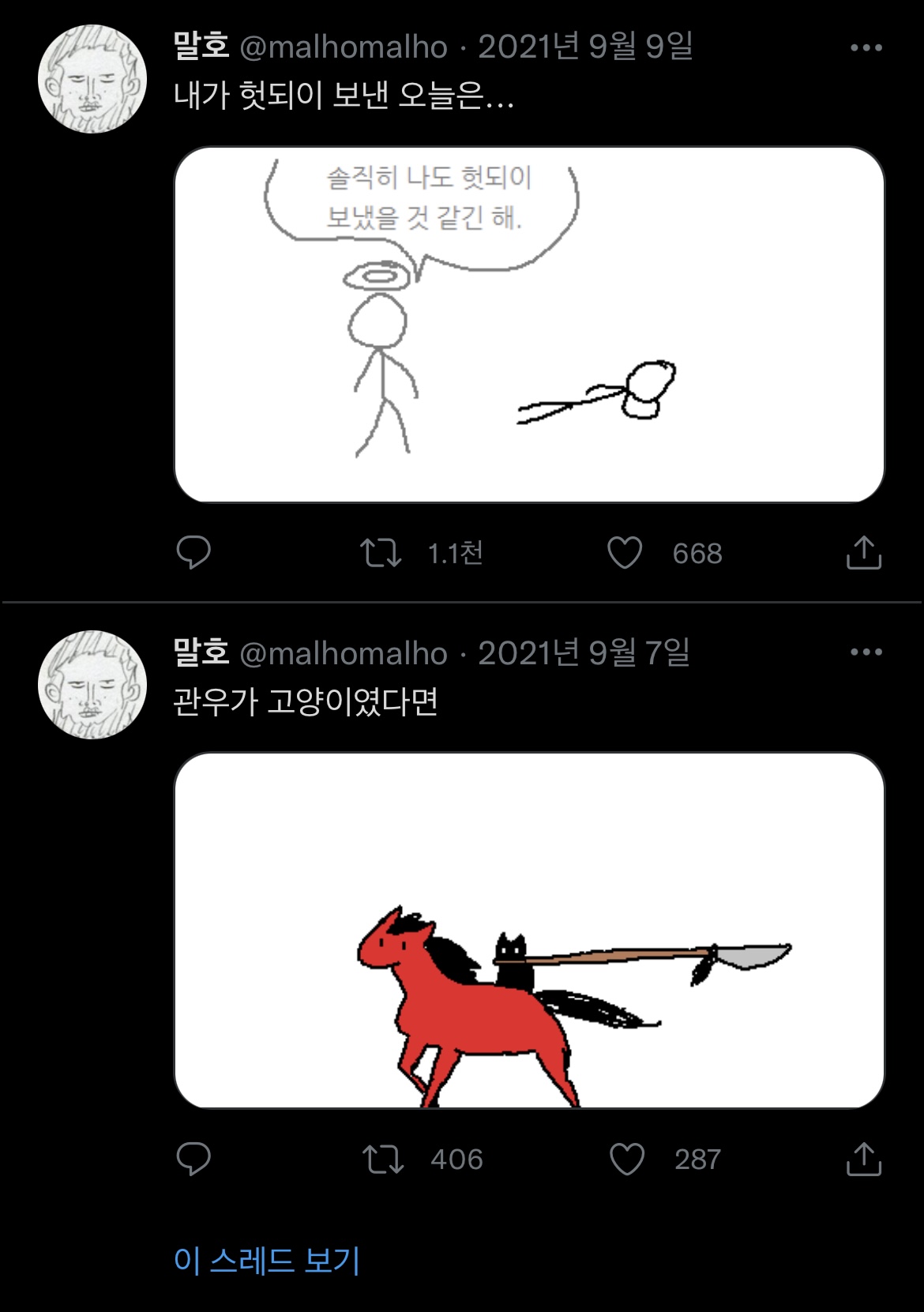924x1312 pixels.
Task: Retweet the stick figure comic tweet
Action: tap(381, 553)
